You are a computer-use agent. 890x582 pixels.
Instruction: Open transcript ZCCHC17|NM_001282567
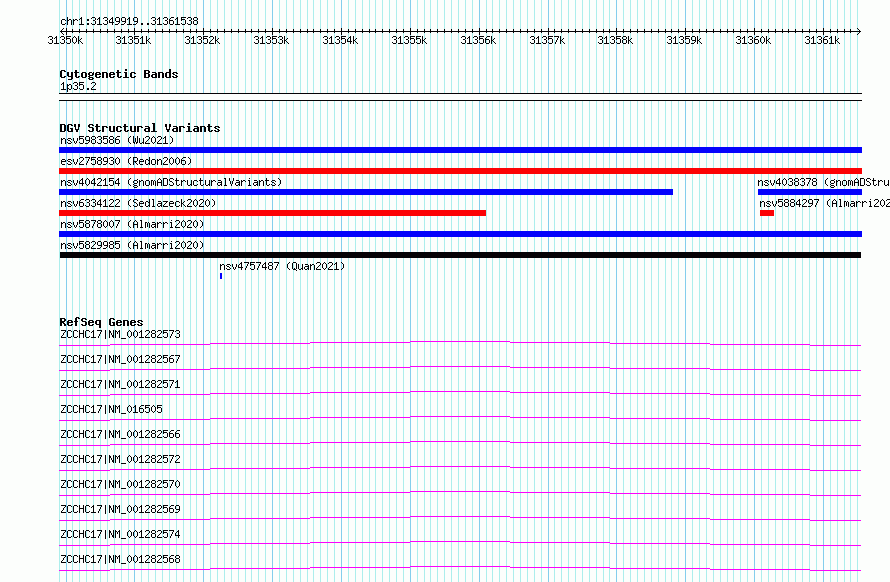[120, 359]
